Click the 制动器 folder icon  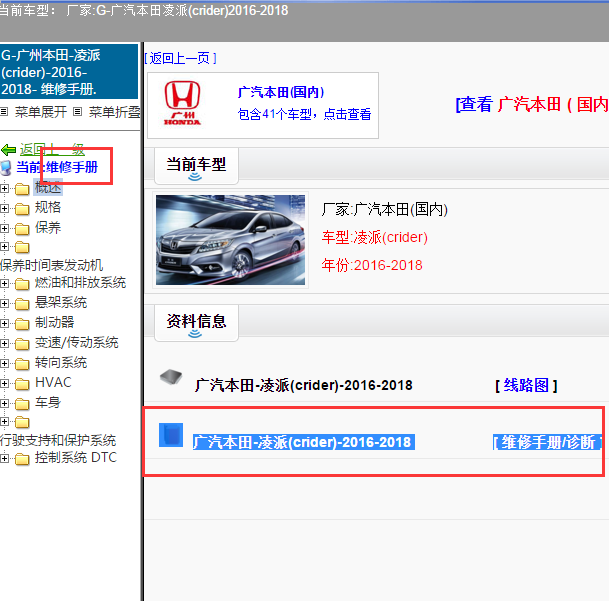point(22,324)
